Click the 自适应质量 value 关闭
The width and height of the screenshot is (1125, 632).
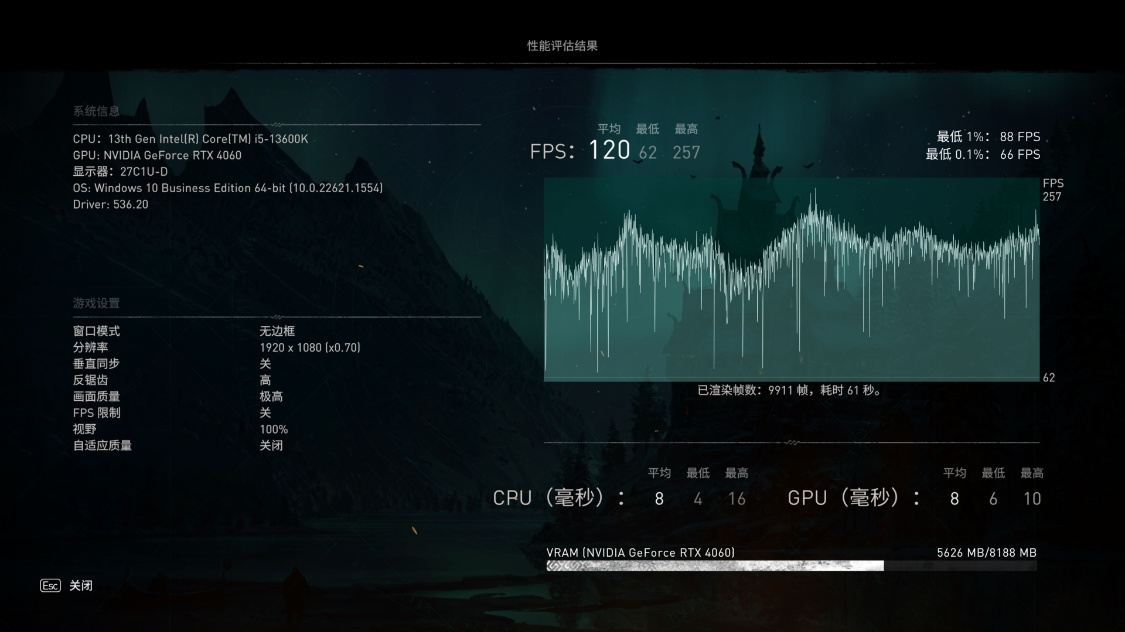point(271,445)
